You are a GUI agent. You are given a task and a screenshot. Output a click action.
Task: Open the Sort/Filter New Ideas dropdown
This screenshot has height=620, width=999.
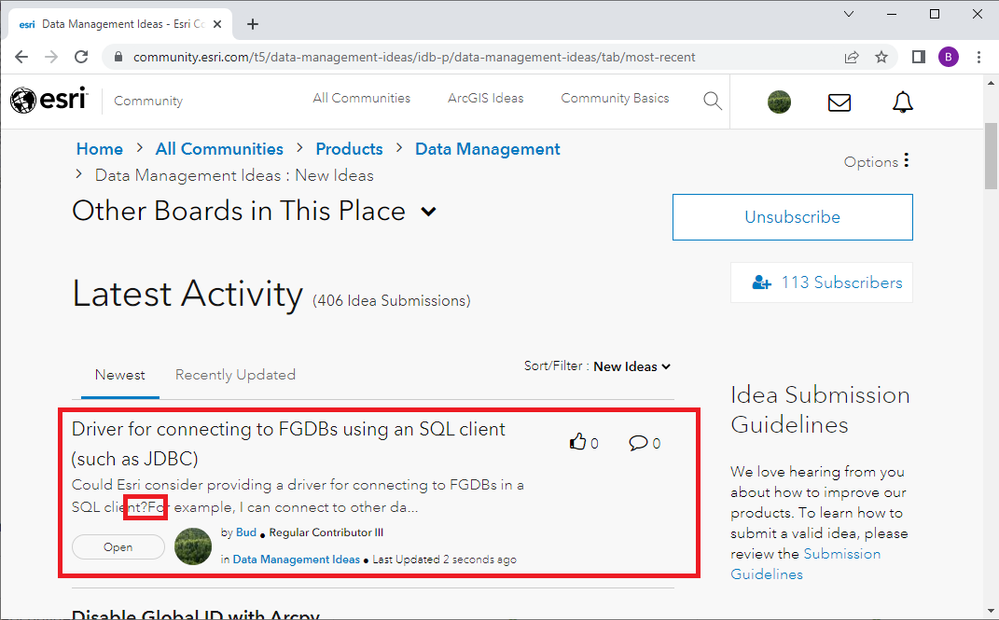[632, 367]
